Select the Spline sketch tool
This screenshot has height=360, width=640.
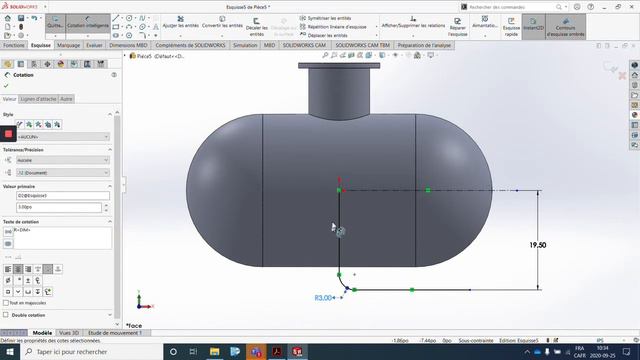[142, 18]
